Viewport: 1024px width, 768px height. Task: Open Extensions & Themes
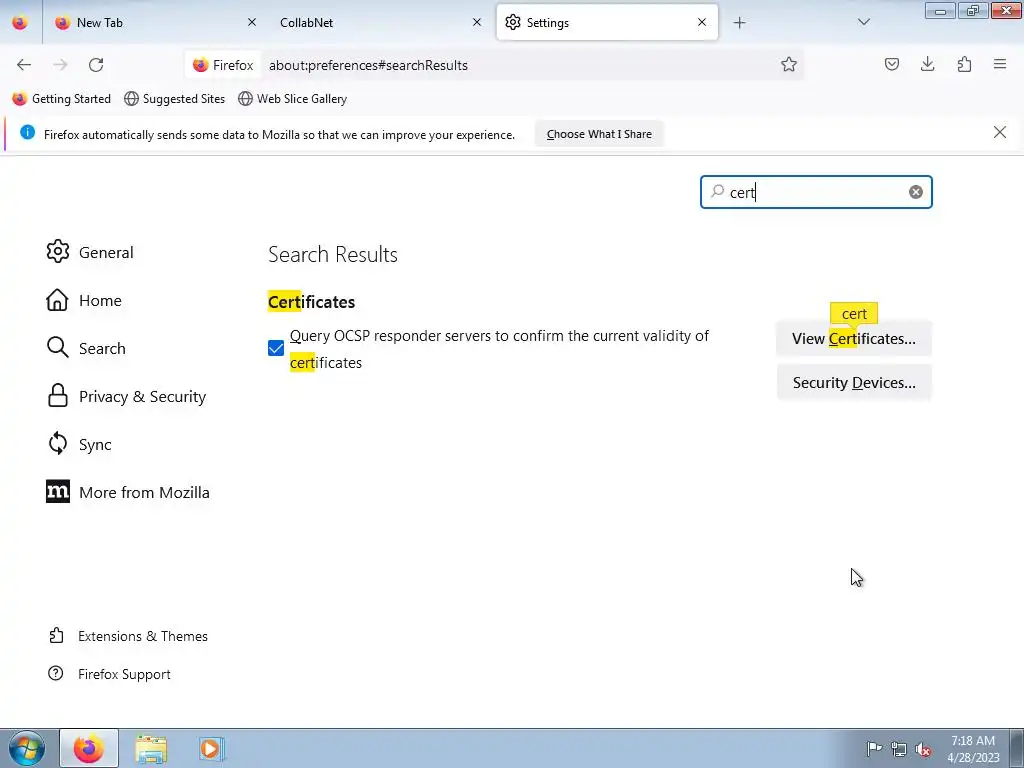tap(129, 636)
